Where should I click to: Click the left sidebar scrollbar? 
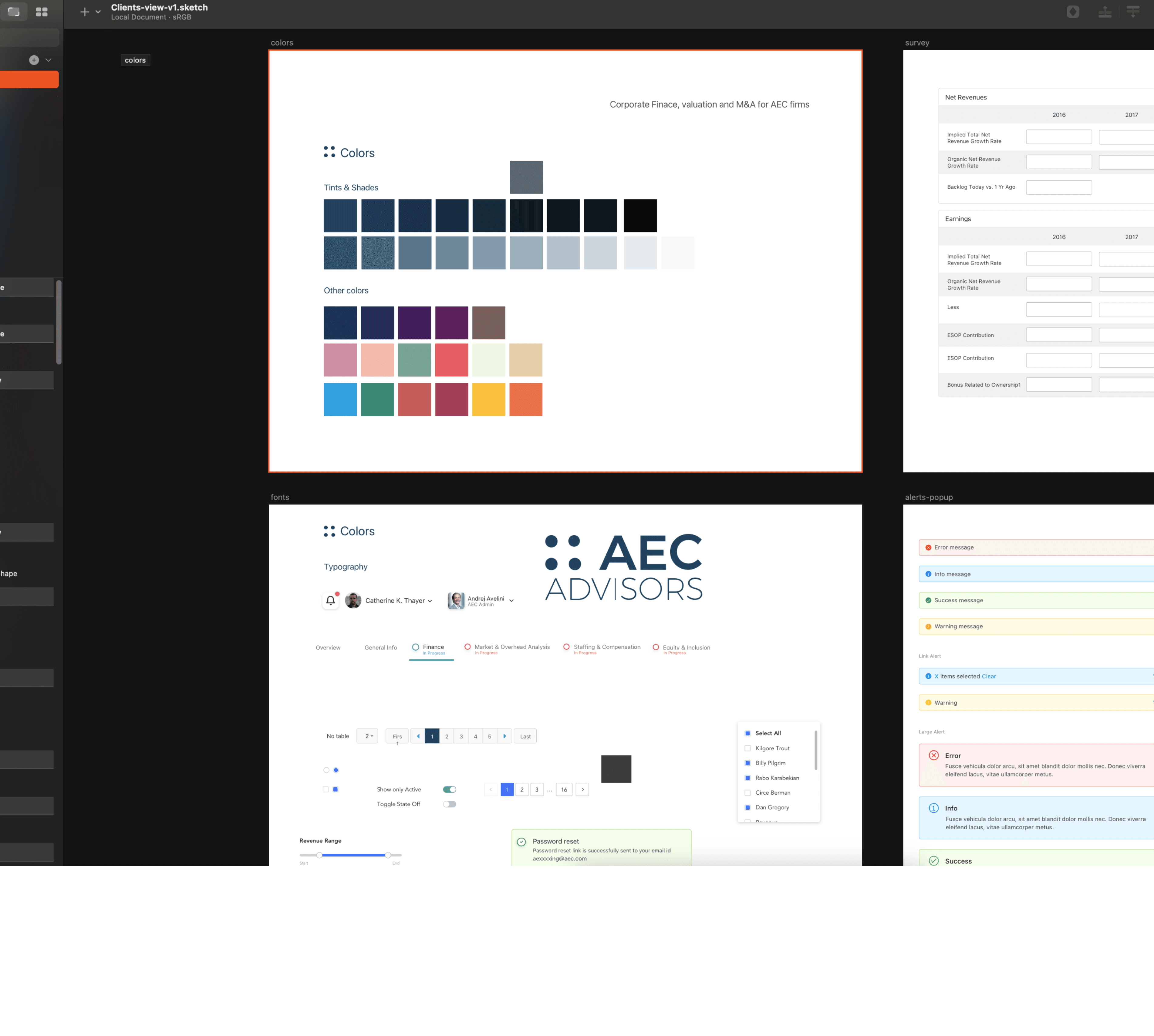[59, 321]
